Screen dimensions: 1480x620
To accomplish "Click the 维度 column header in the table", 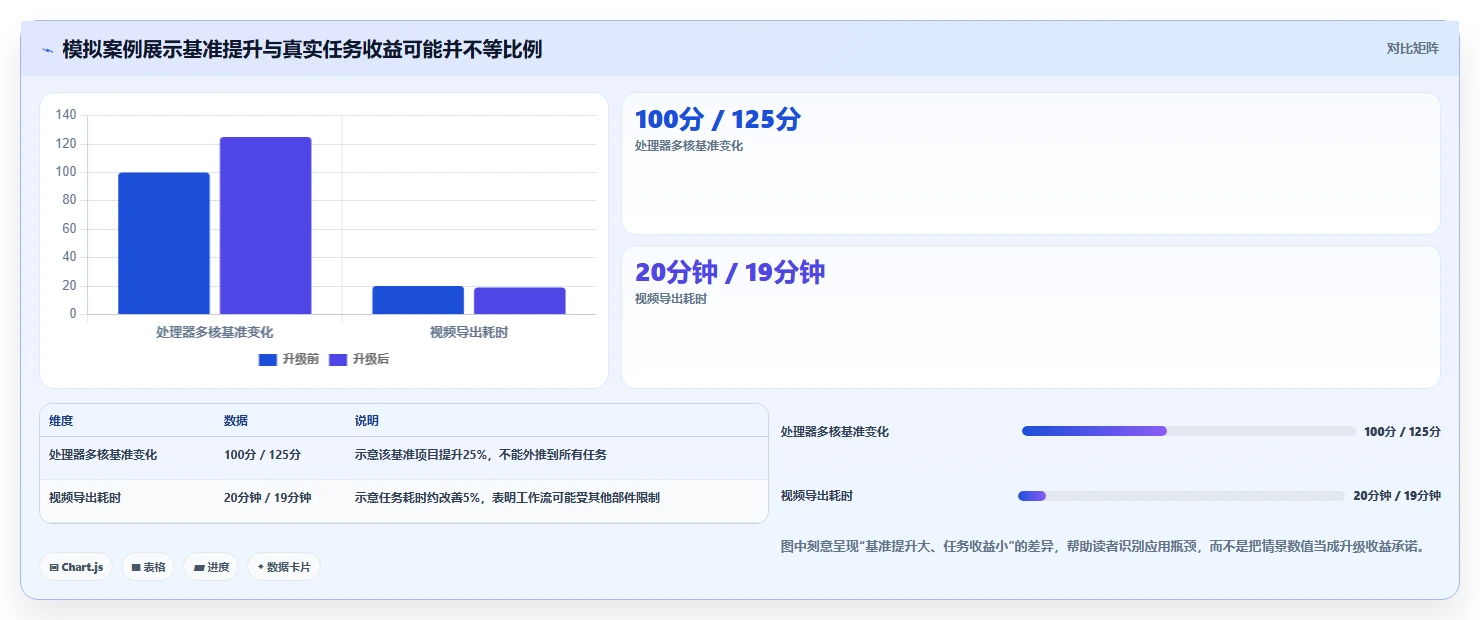I will [x=61, y=421].
